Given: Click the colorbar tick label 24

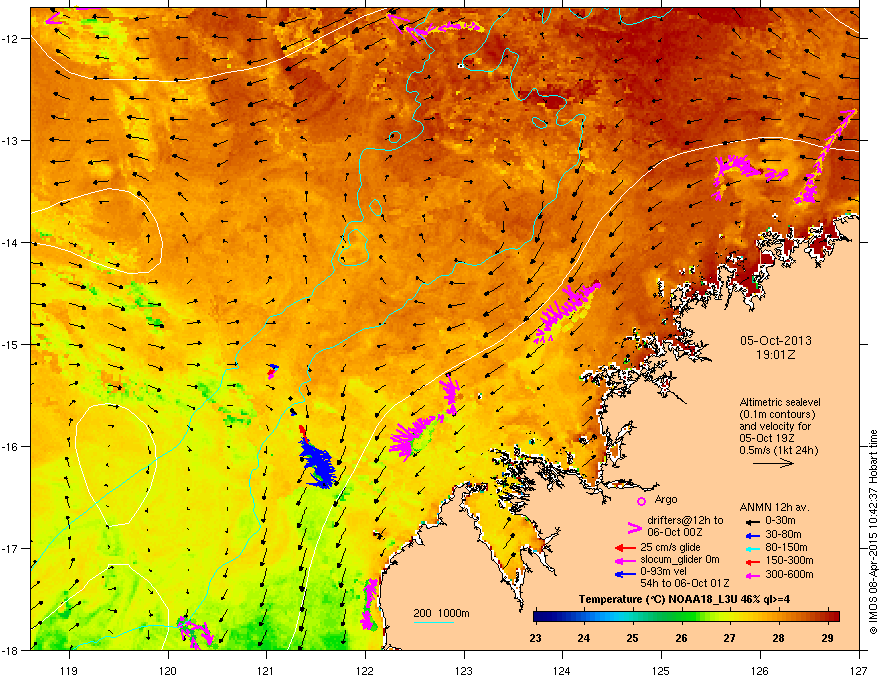Looking at the screenshot, I should click(x=584, y=638).
